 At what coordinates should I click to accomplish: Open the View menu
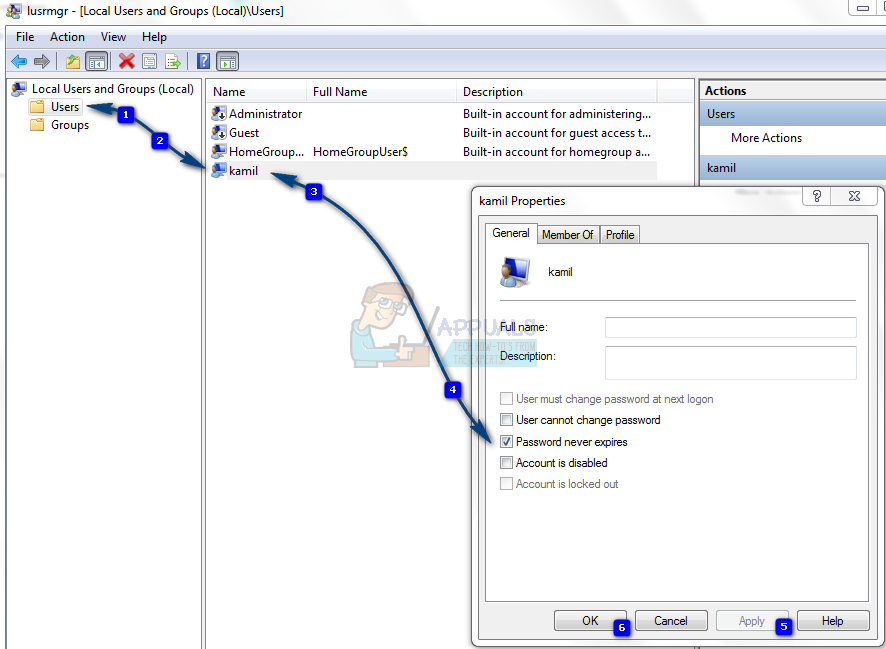click(113, 37)
